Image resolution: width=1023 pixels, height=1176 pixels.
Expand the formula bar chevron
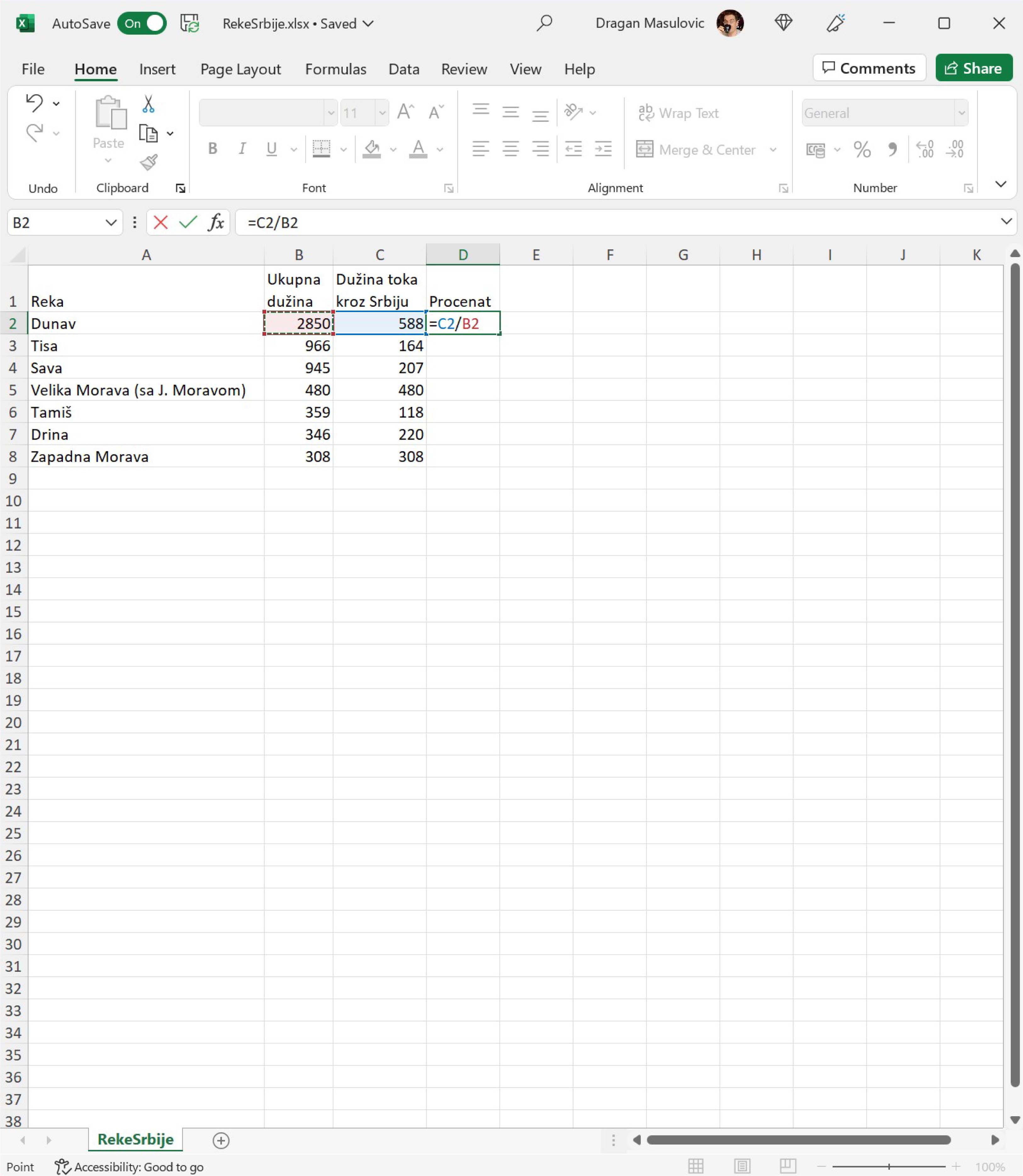1006,222
